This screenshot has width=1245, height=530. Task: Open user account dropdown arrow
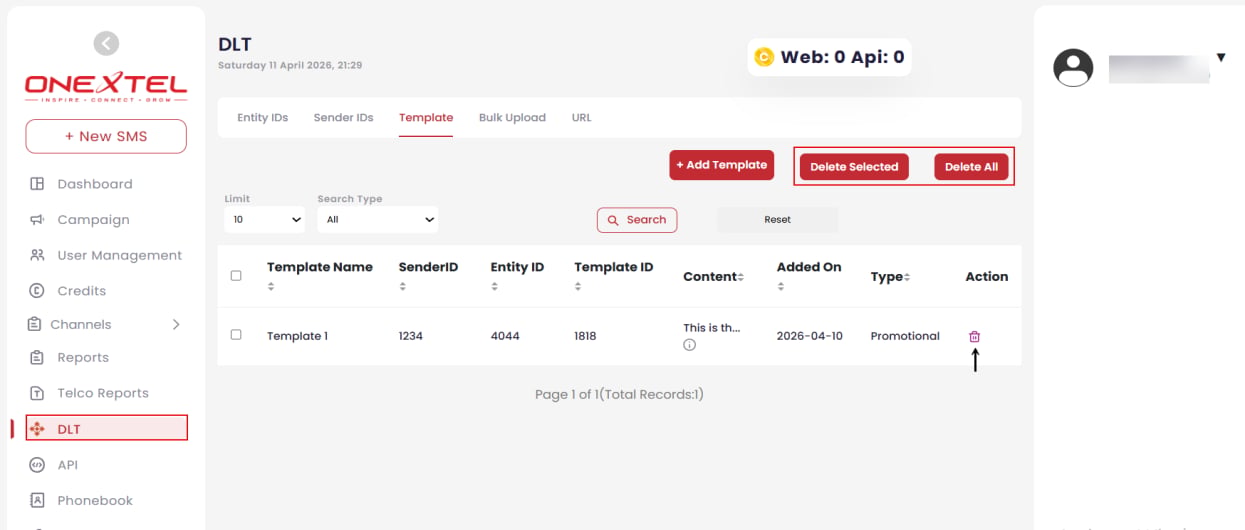tap(1221, 58)
